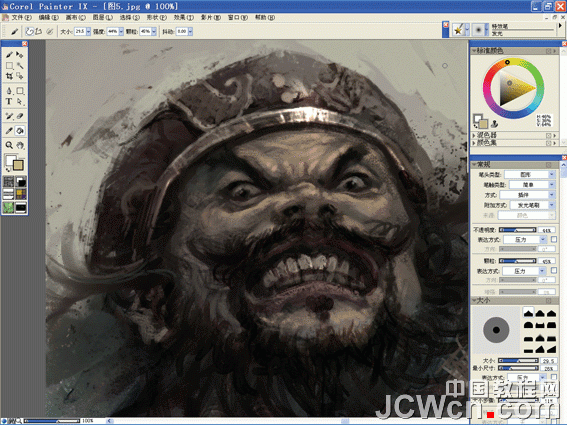Select the Layer Adjuster tool

20,55
